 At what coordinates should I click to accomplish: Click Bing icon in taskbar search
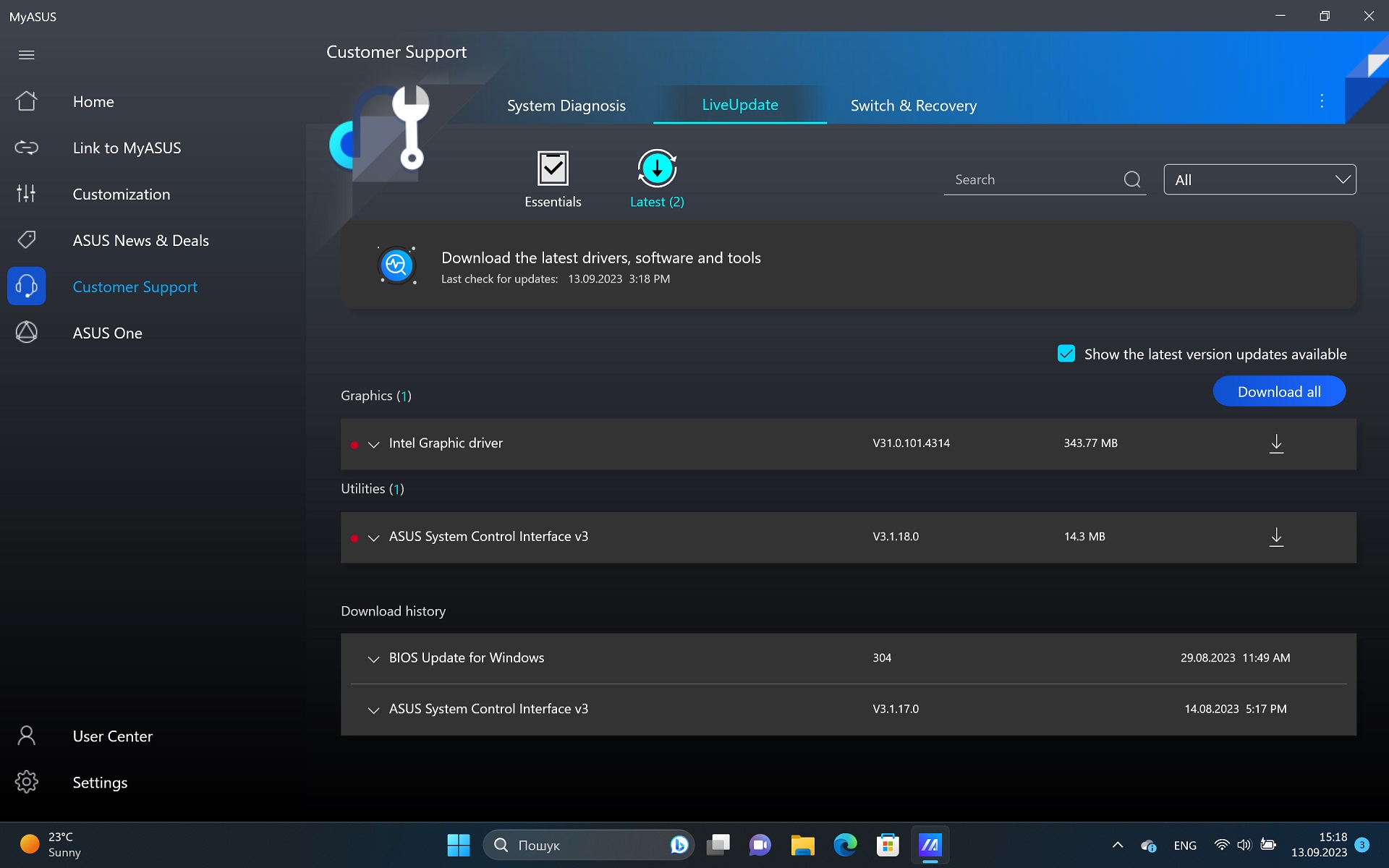coord(679,845)
